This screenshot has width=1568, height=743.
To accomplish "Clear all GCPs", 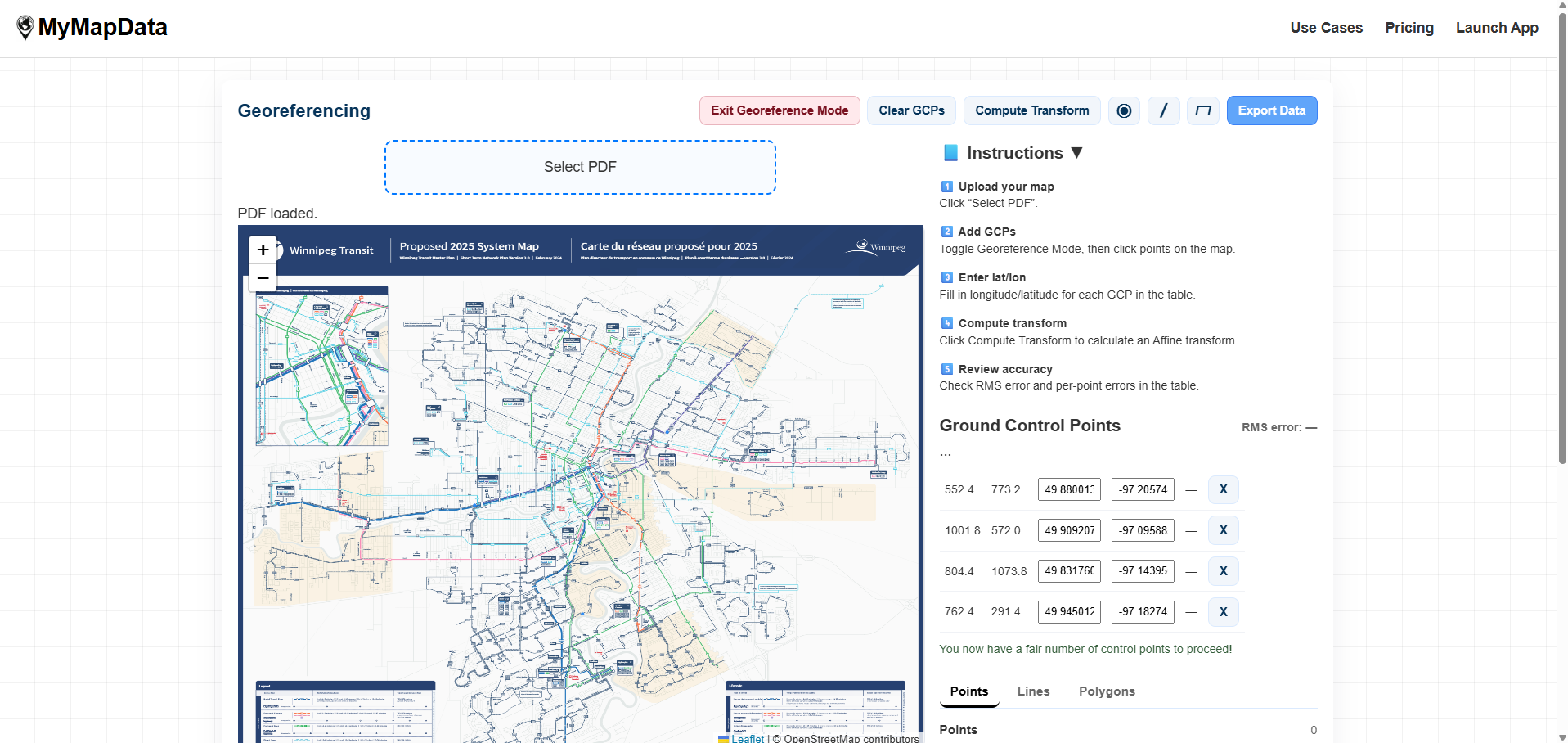I will tap(910, 110).
